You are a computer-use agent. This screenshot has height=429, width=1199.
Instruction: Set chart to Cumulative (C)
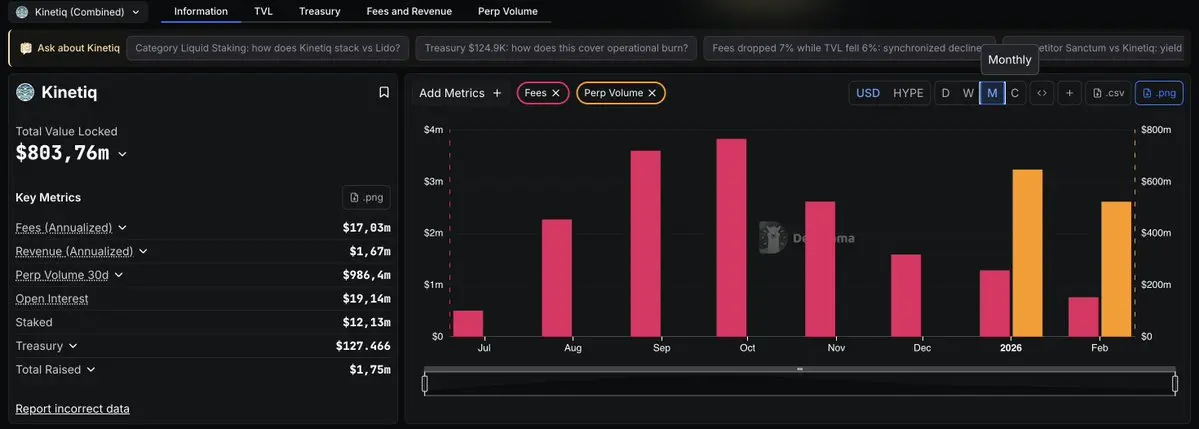(1015, 93)
